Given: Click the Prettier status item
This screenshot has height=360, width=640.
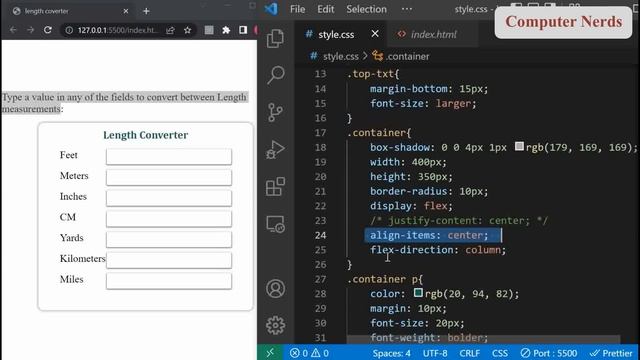Looking at the screenshot, I should 611,353.
